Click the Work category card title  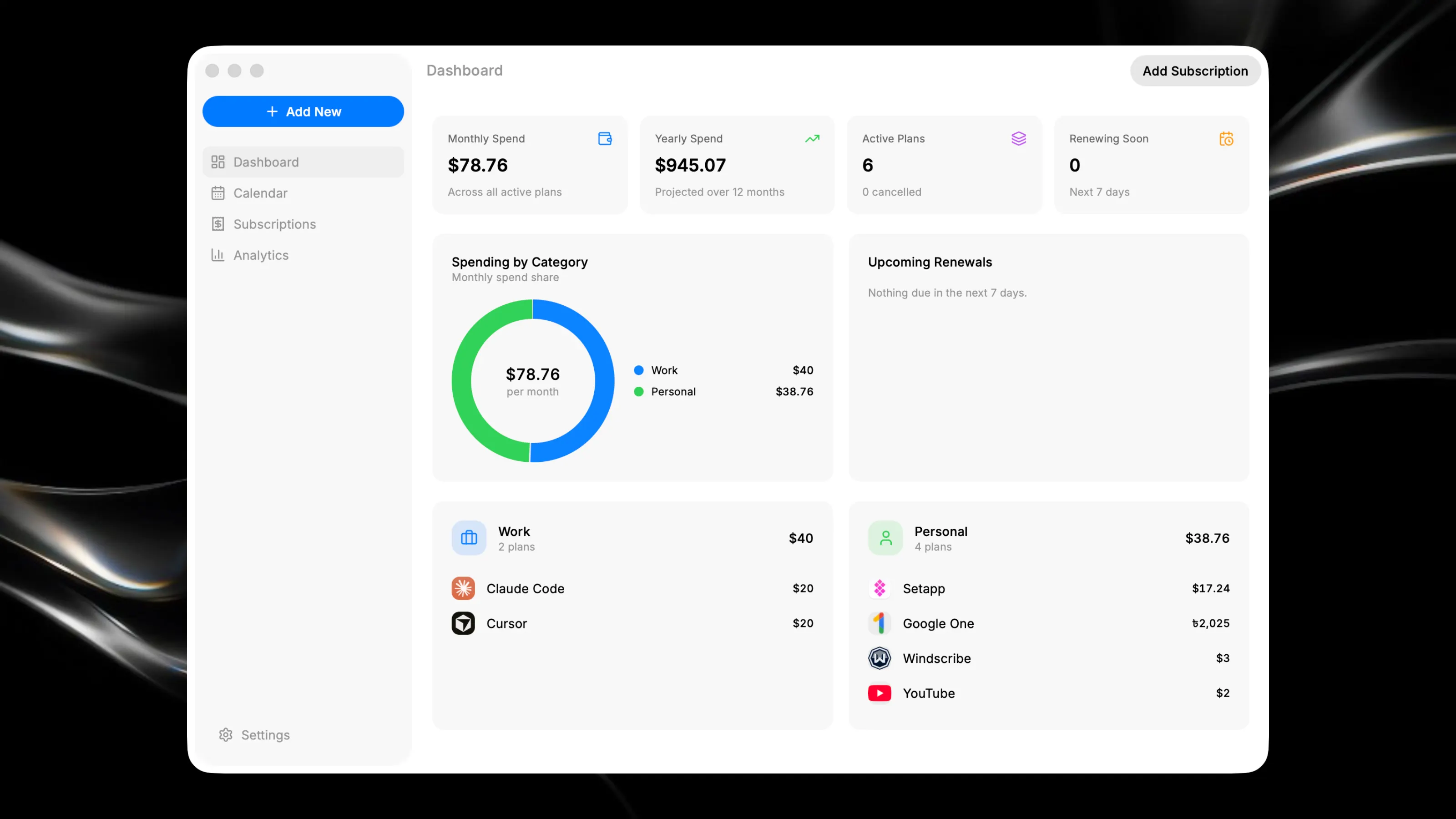(x=514, y=531)
